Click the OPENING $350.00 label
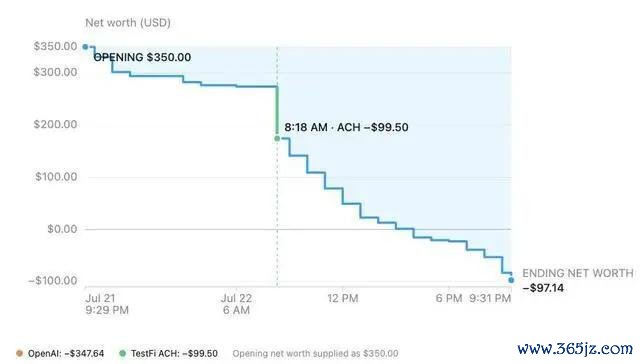The height and width of the screenshot is (364, 640). point(142,57)
